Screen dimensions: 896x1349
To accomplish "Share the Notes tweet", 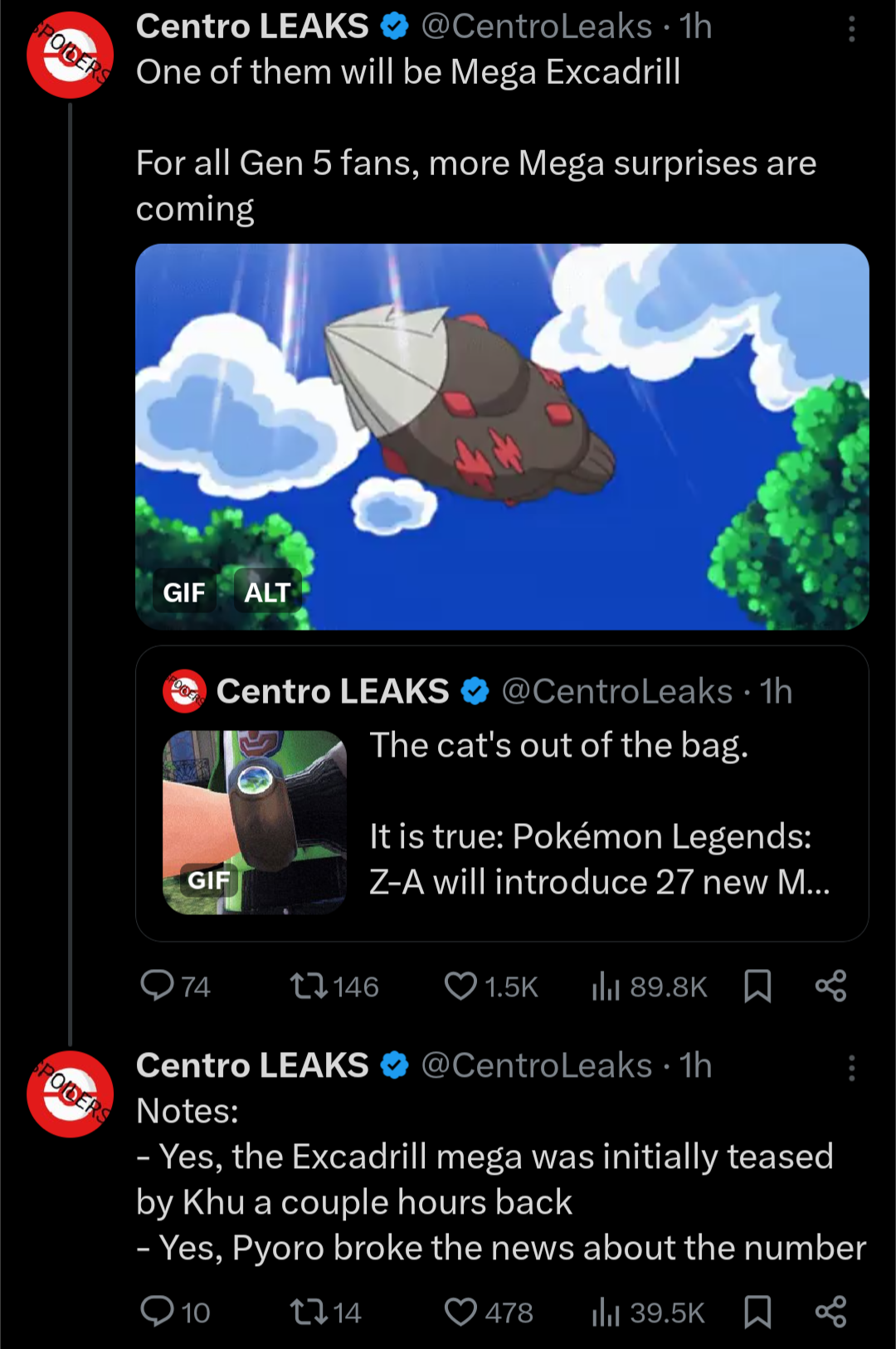I will [x=830, y=1312].
